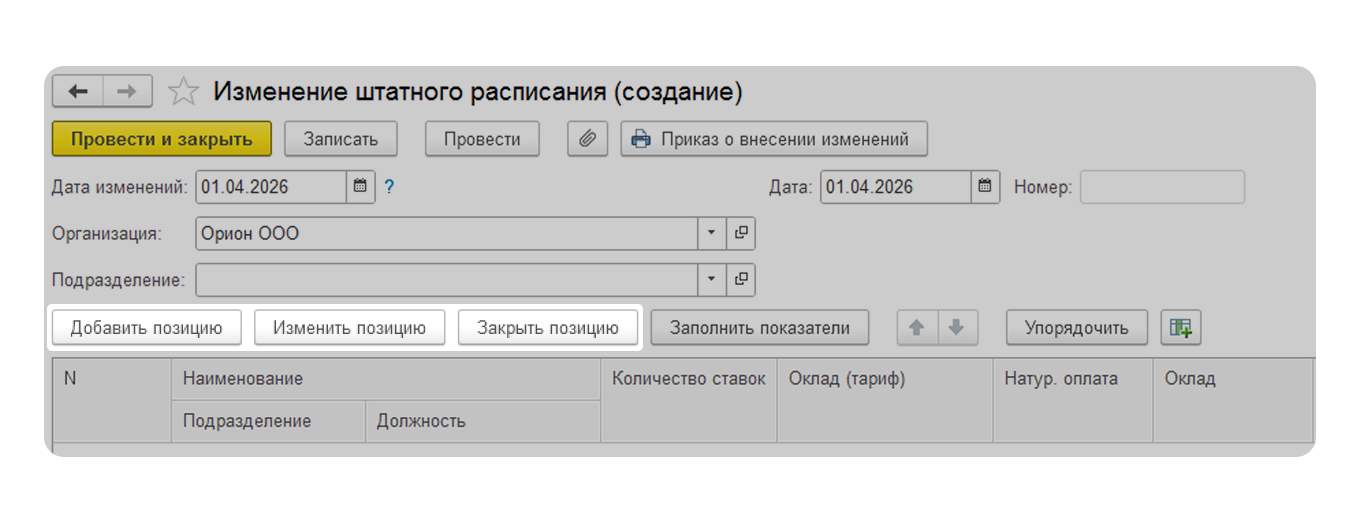This screenshot has width=1360, height=523.
Task: Click the N column header
Action: coord(112,400)
